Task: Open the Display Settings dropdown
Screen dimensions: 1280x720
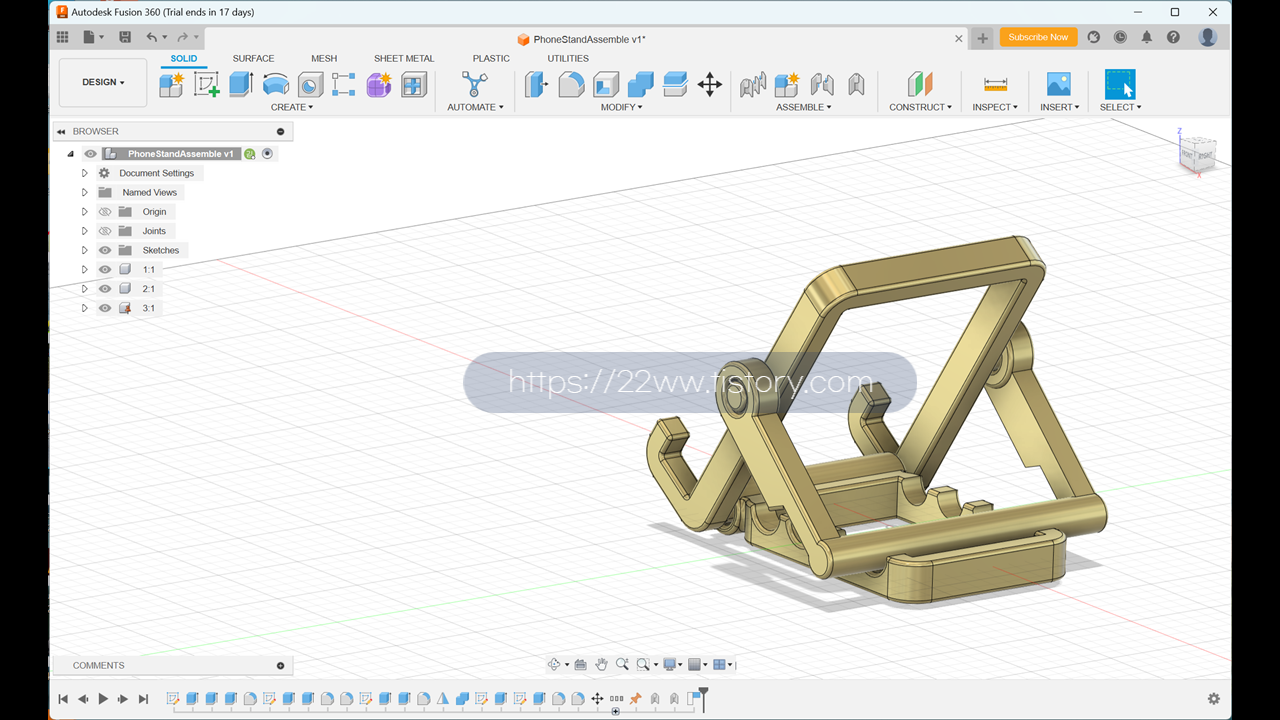Action: (672, 664)
